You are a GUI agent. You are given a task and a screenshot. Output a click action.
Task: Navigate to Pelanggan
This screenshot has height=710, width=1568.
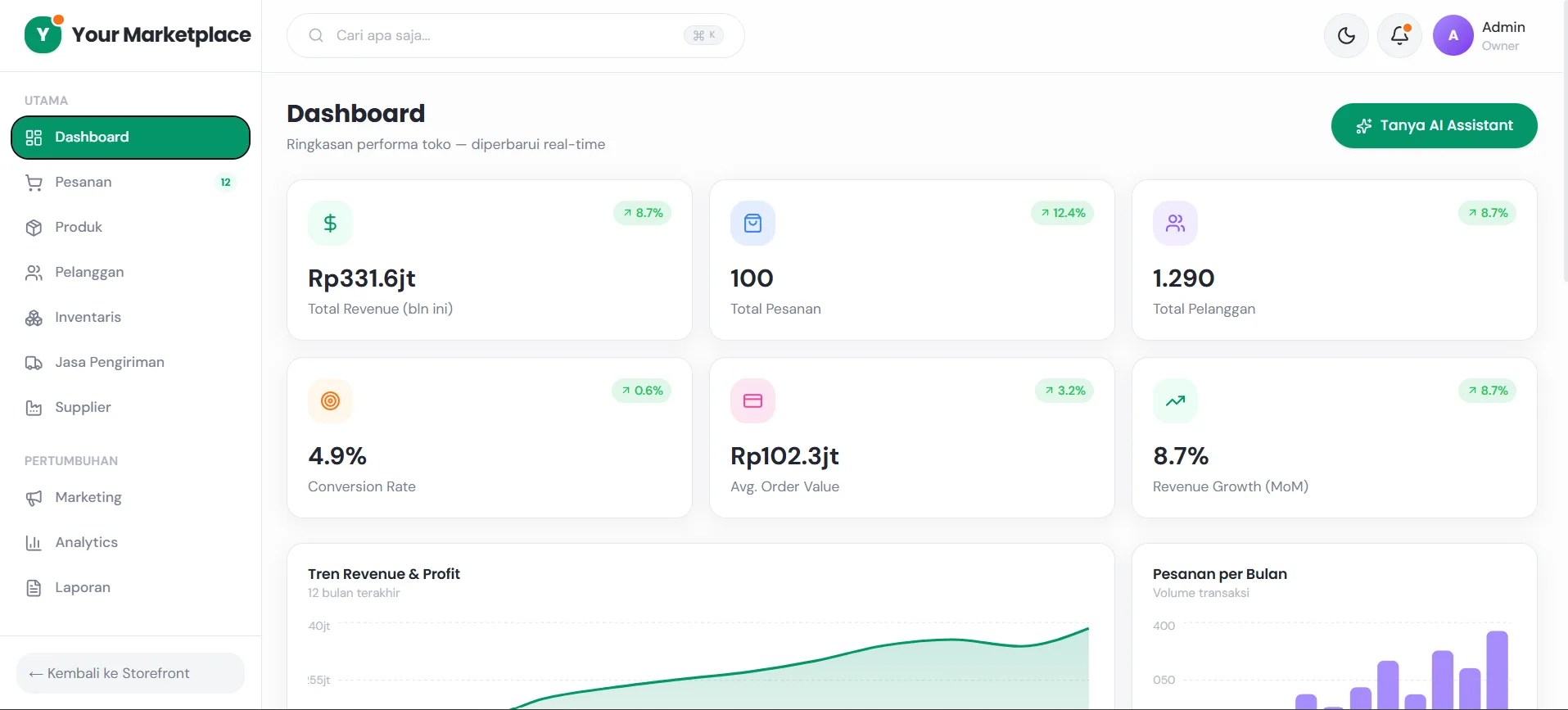[x=130, y=273]
